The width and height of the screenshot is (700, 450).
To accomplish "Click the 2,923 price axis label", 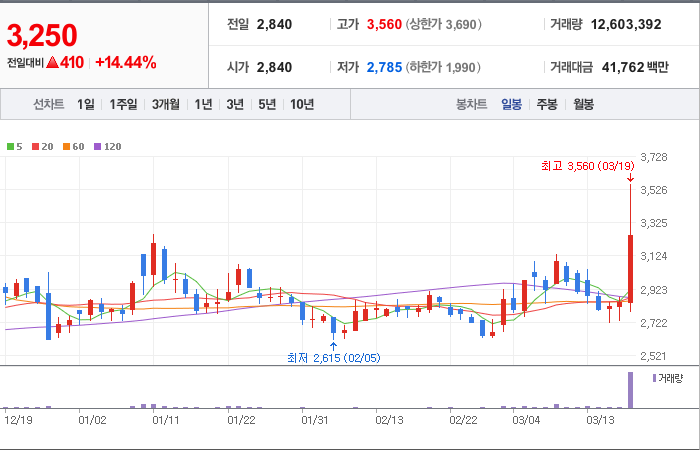I will pos(654,290).
